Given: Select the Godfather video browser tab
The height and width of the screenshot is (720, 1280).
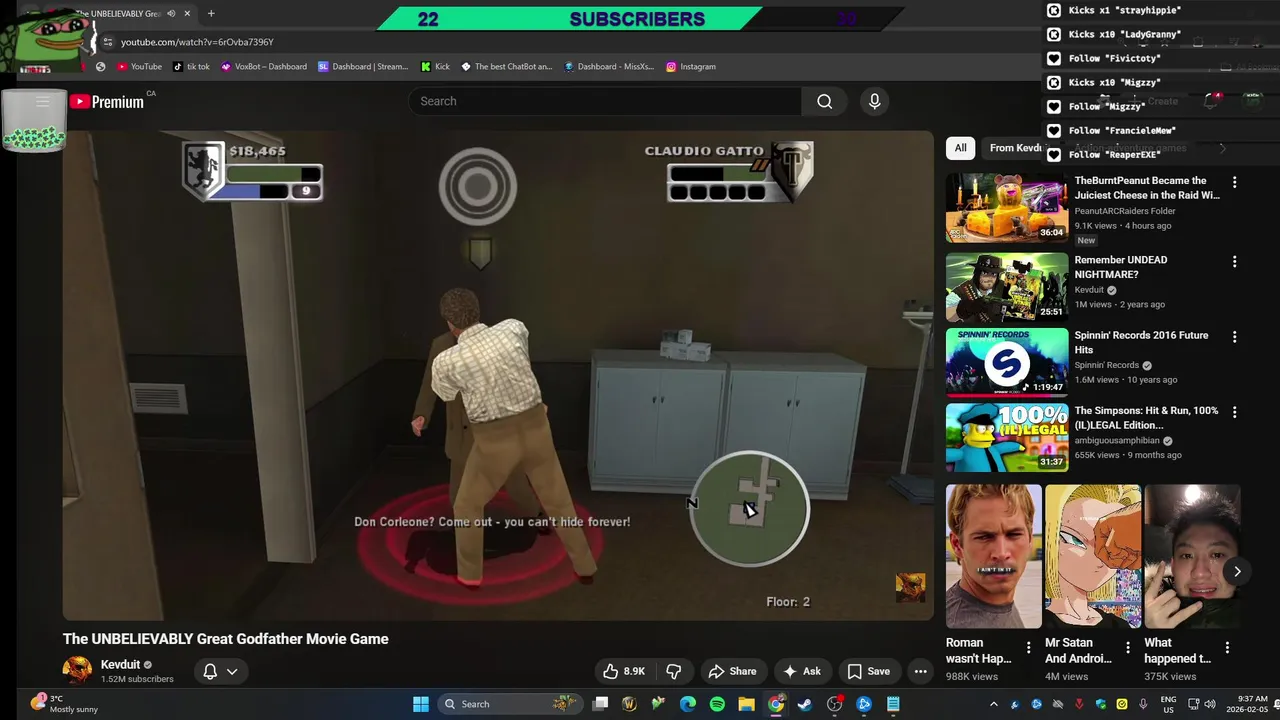Looking at the screenshot, I should 120,14.
